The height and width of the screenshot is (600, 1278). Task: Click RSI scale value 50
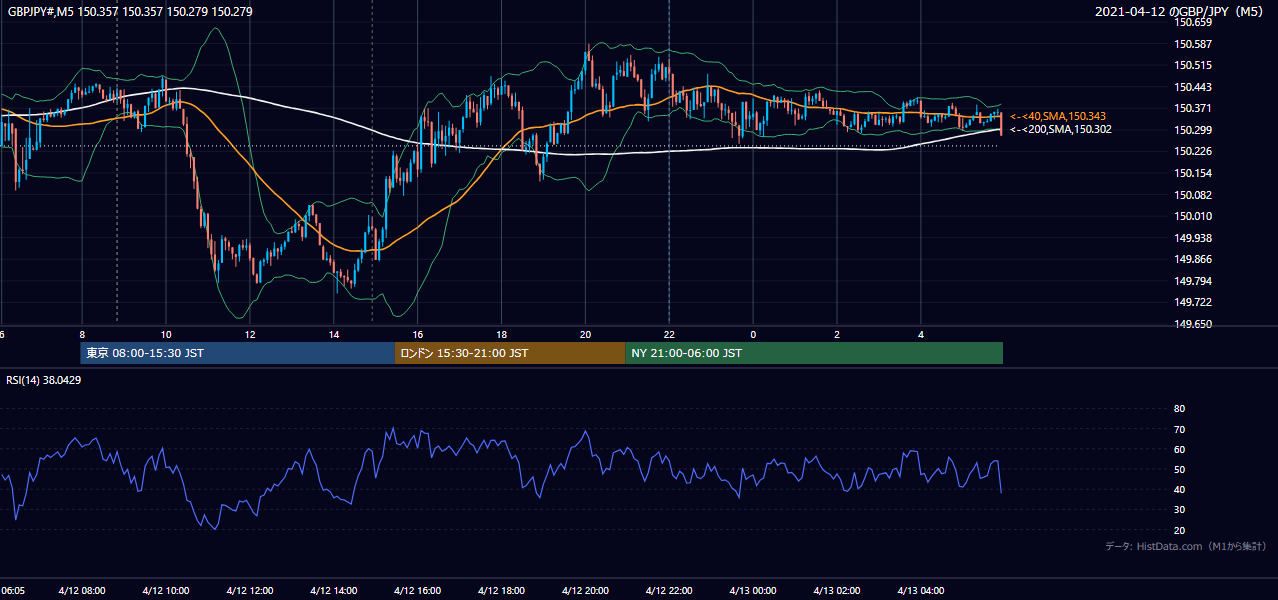pos(1179,469)
